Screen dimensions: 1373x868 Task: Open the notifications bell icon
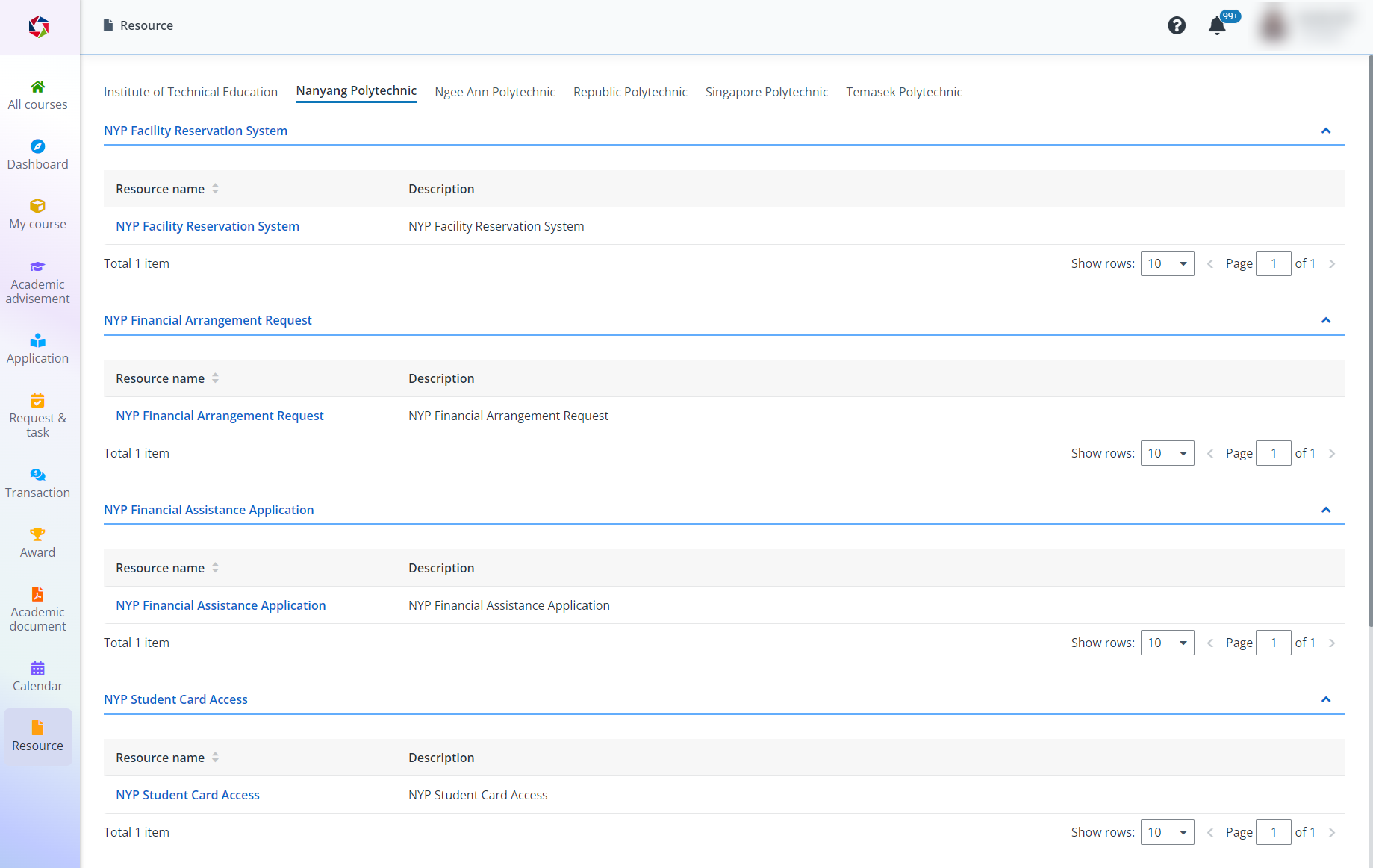1217,26
